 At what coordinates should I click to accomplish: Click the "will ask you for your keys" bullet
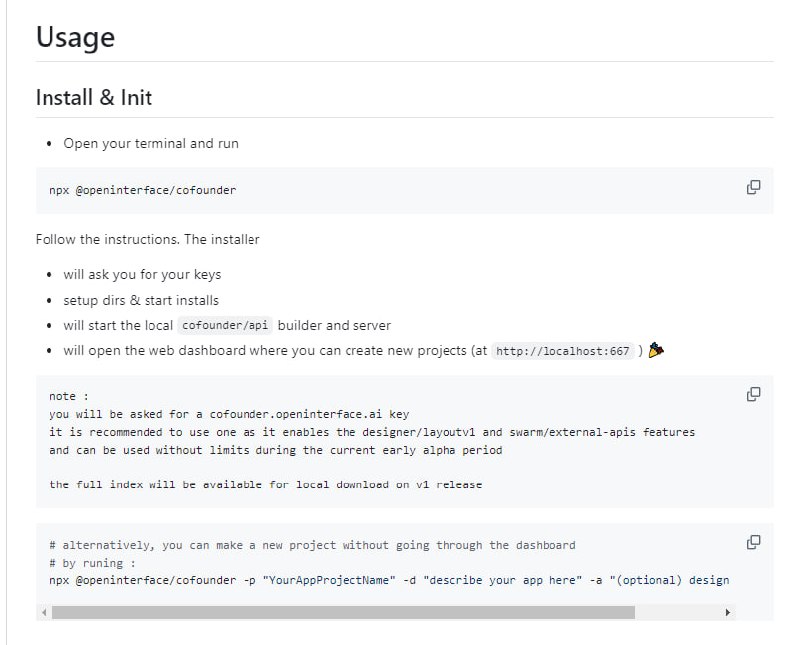coord(142,274)
